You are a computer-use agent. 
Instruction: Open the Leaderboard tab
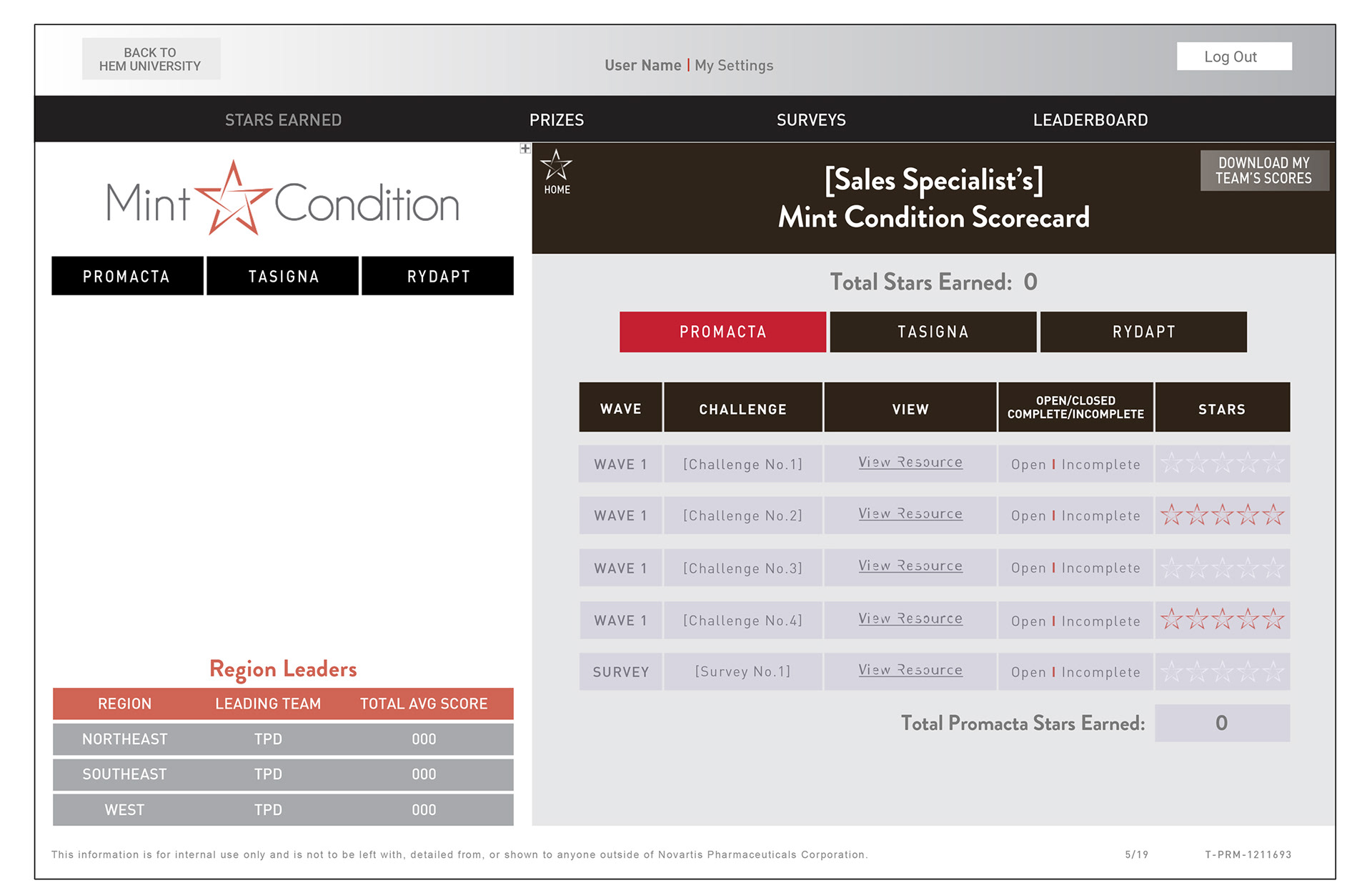[1090, 119]
